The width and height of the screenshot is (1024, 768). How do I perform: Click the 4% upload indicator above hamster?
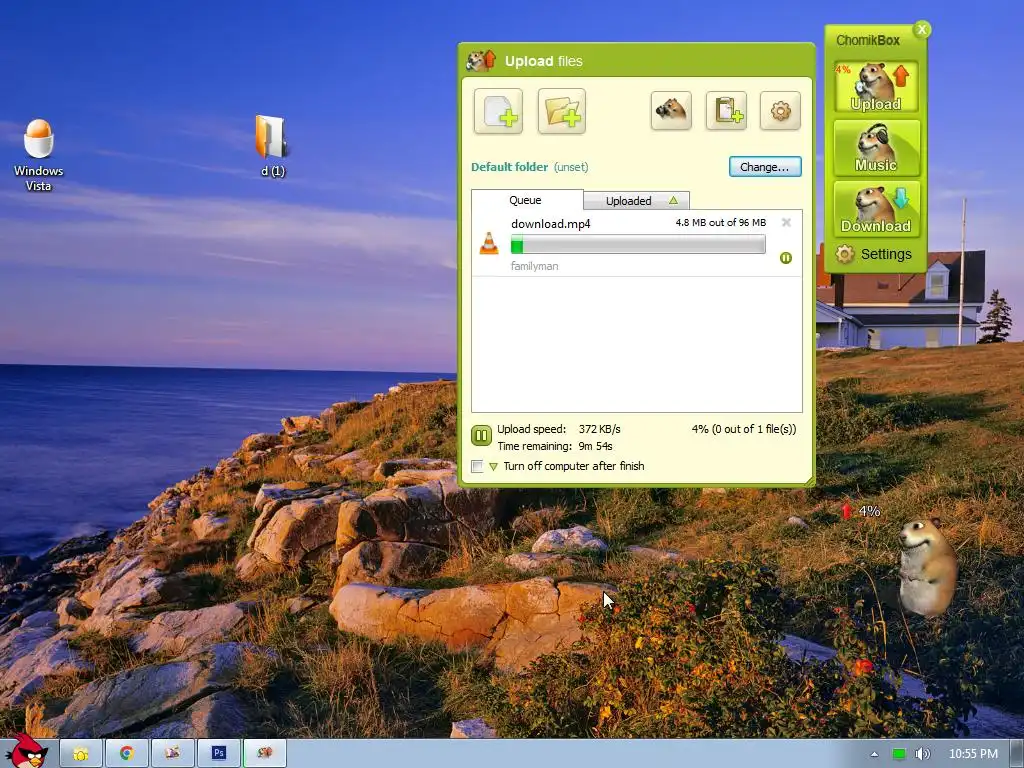(861, 511)
